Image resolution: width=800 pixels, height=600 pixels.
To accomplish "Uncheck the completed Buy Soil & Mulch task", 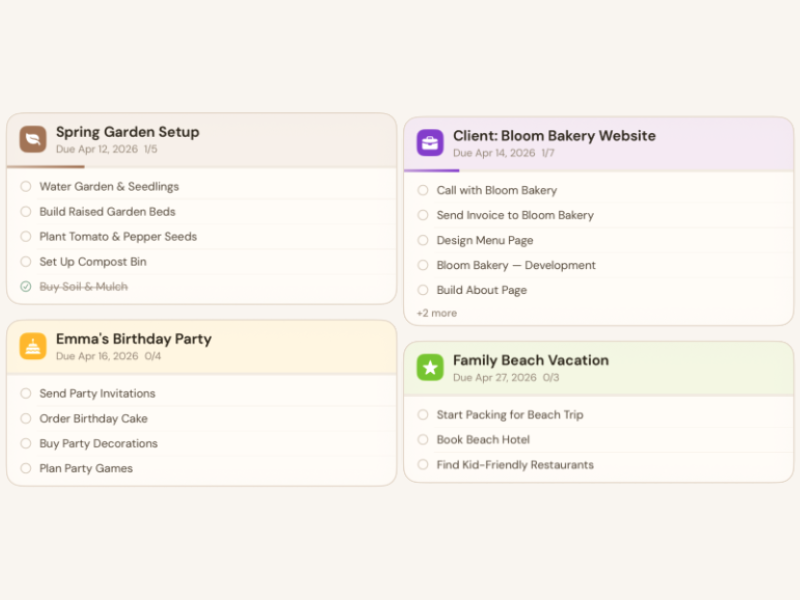I will (25, 286).
